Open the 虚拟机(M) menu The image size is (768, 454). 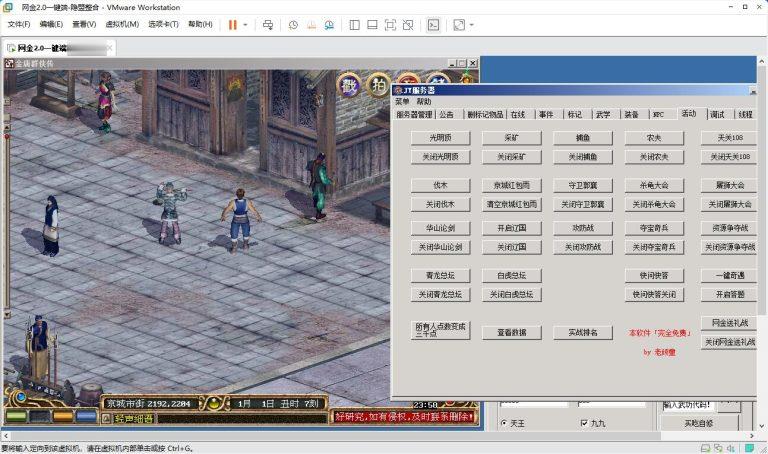120,24
